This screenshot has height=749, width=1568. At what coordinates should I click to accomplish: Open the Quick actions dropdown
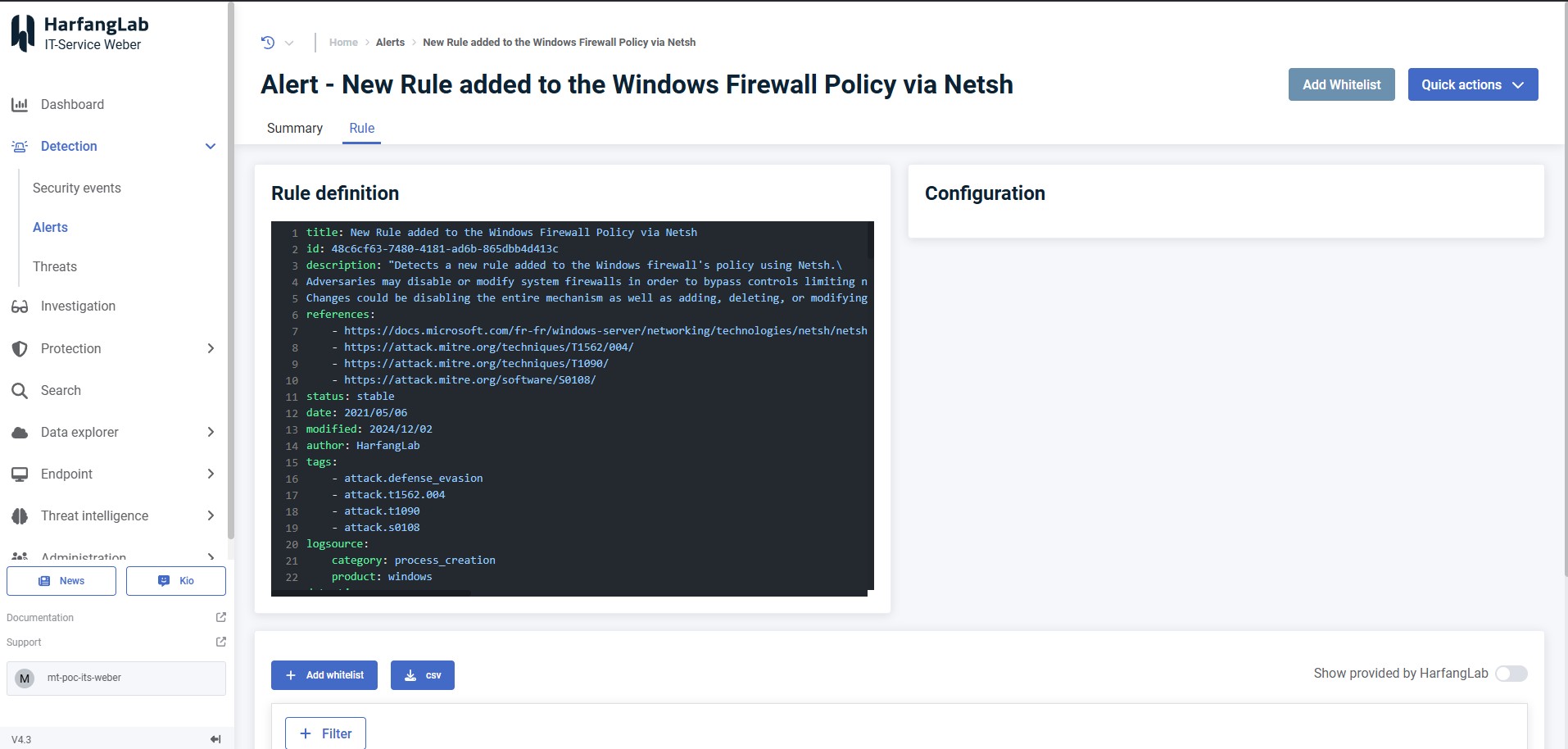[1472, 84]
